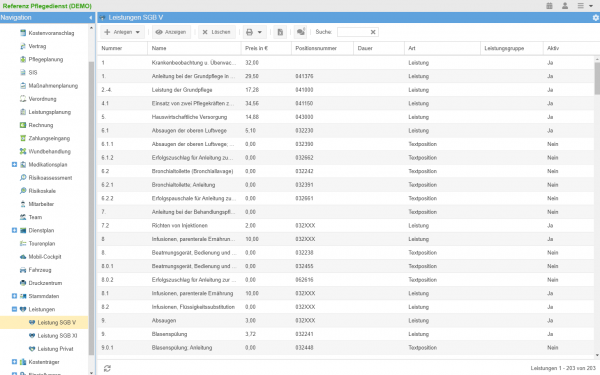Open the Team navigation entry
The width and height of the screenshot is (600, 375).
(31, 217)
